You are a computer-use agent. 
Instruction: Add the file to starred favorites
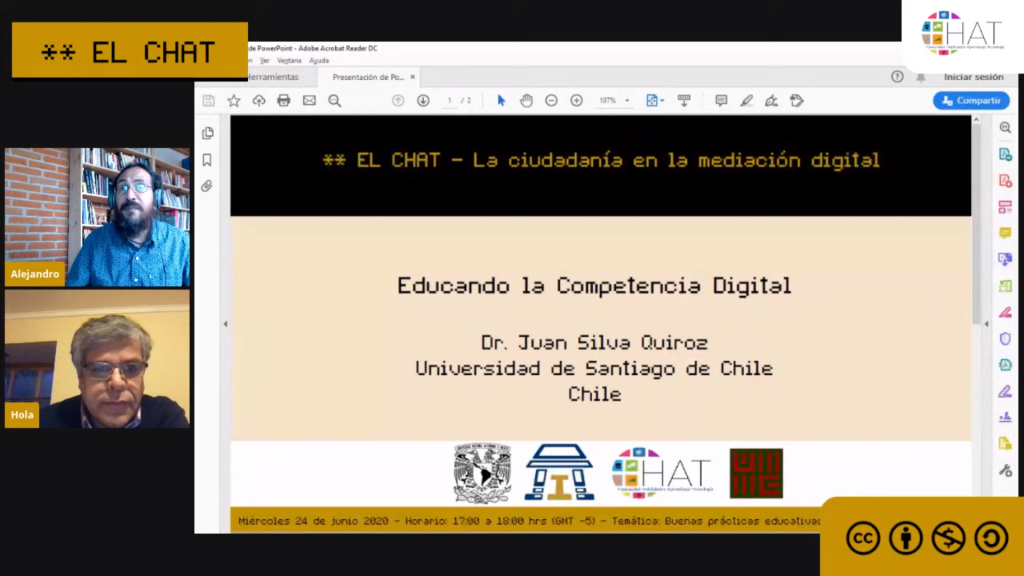pyautogui.click(x=234, y=101)
